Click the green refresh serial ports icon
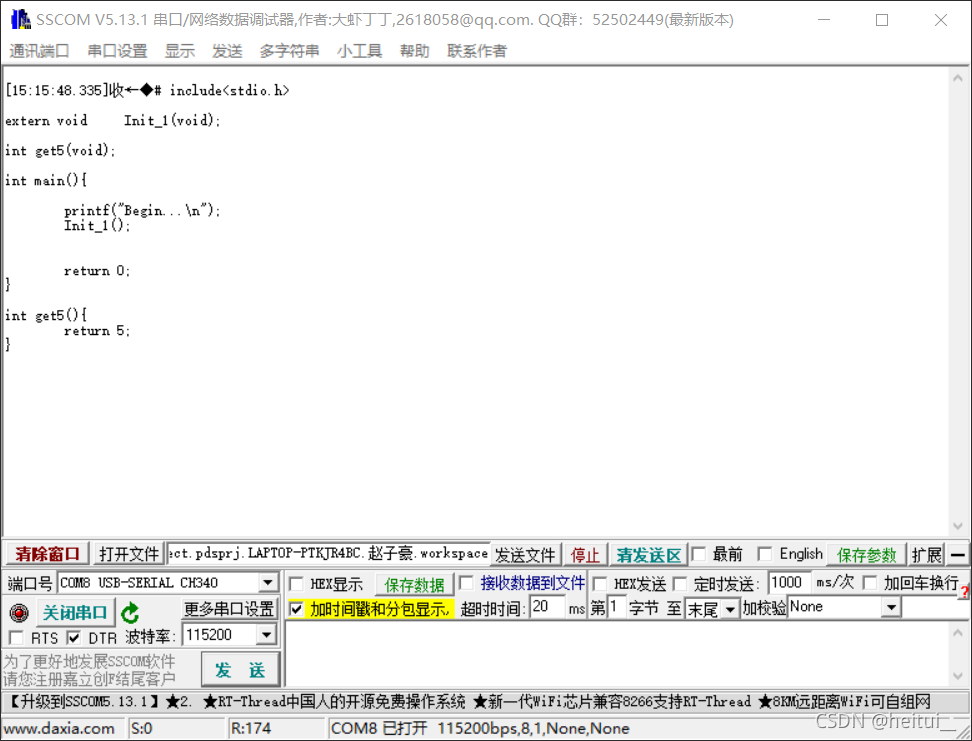Screen dimensions: 972x741 coord(131,611)
